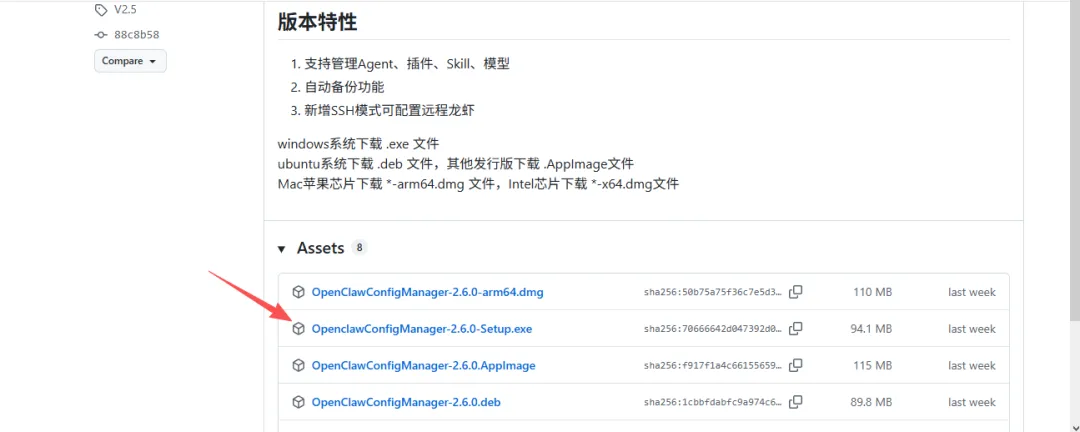Click the 89.8 MB size value
Viewport: 1080px width, 432px height.
871,402
